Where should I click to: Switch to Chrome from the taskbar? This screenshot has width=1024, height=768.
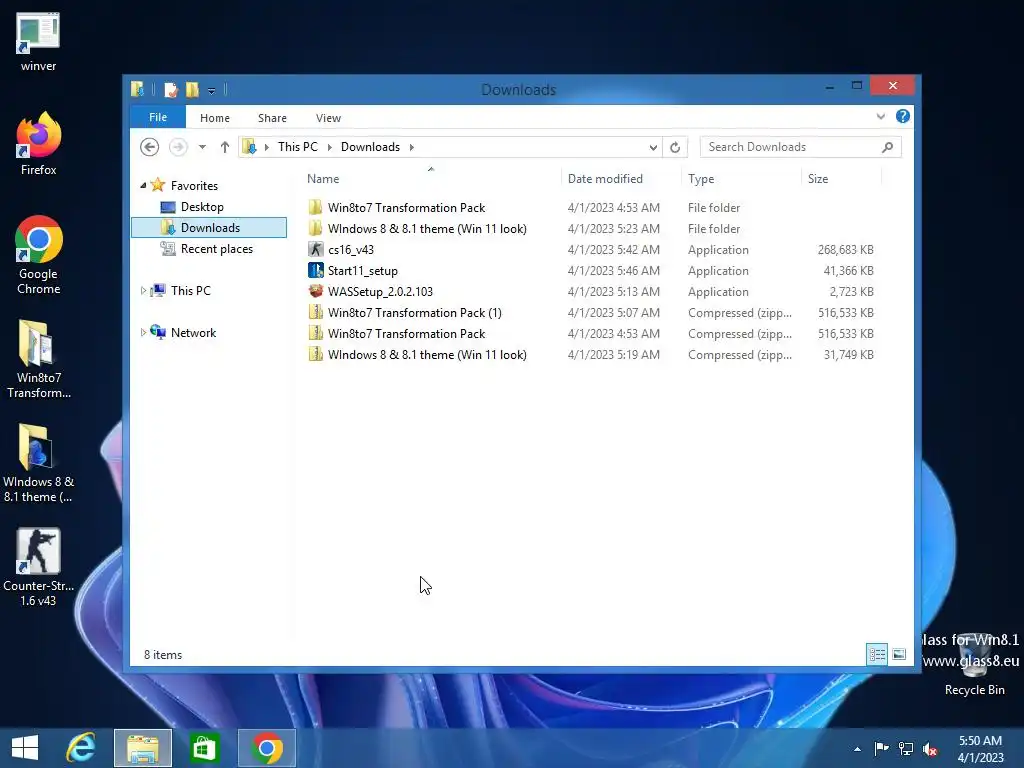(x=266, y=748)
